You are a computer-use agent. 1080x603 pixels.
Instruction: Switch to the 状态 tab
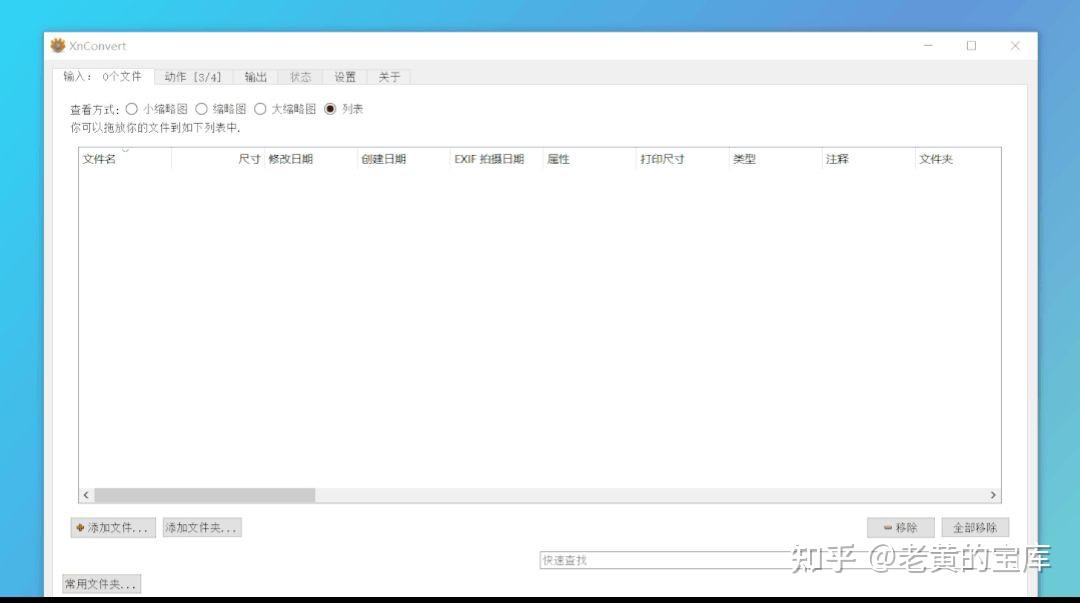300,77
